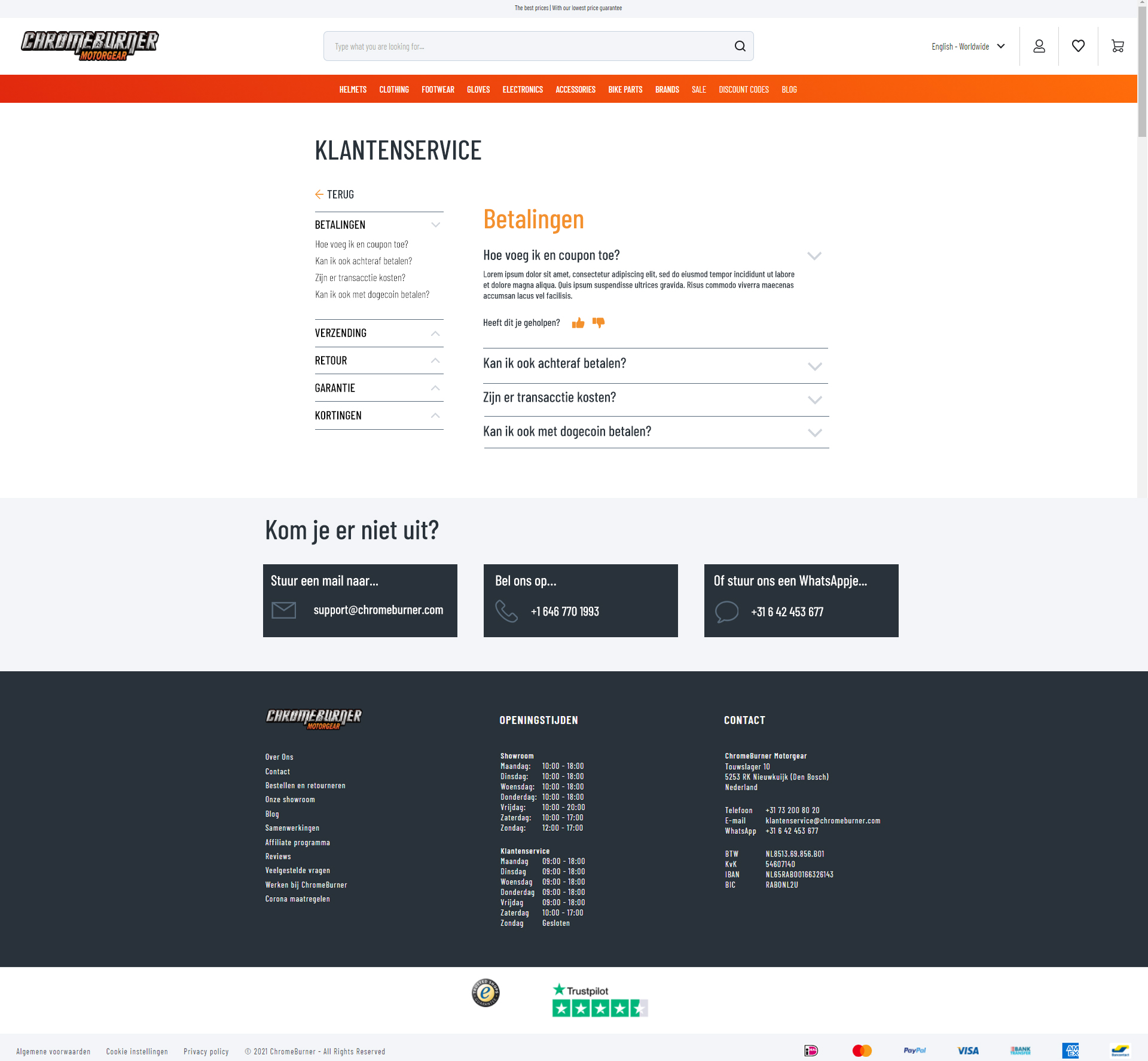The image size is (1148, 1061).
Task: Open the shopping cart icon
Action: pyautogui.click(x=1118, y=46)
